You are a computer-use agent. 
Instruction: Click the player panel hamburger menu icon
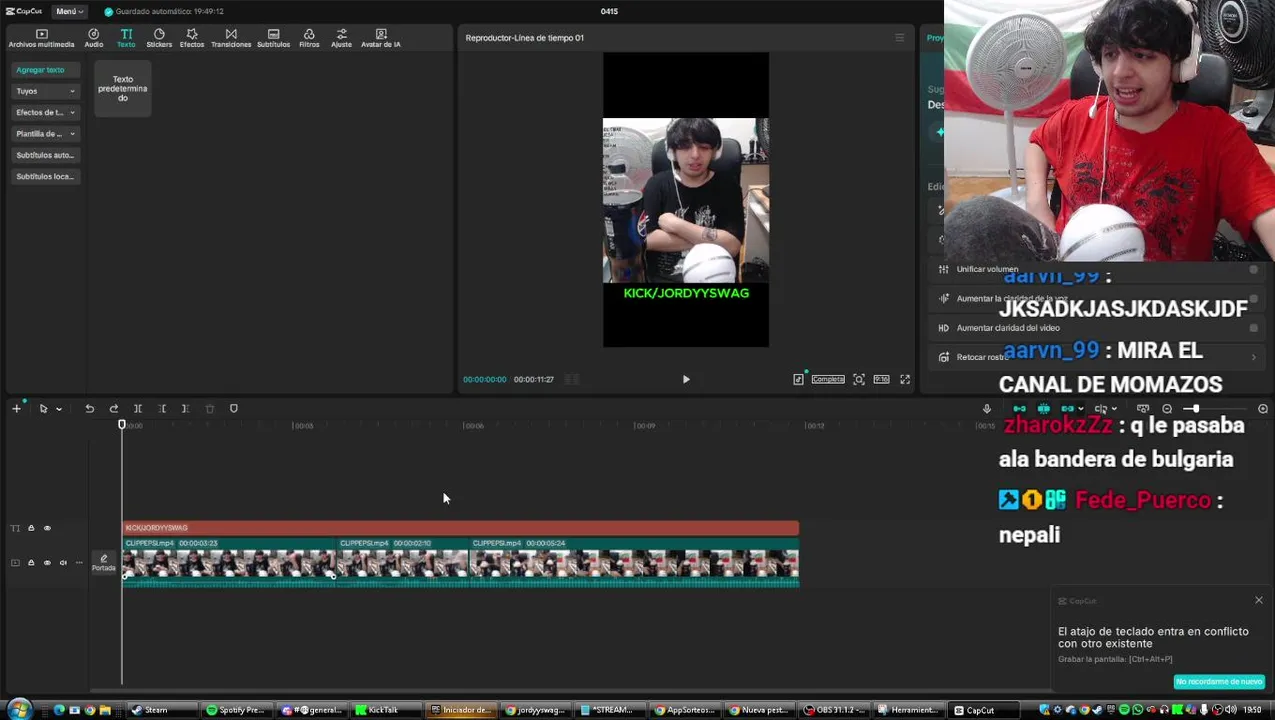pyautogui.click(x=899, y=38)
